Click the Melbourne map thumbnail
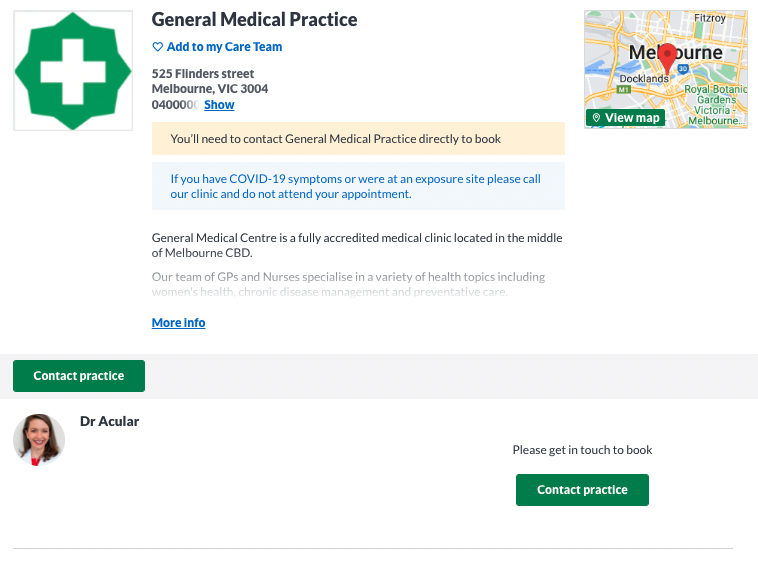The image size is (758, 572). click(666, 69)
